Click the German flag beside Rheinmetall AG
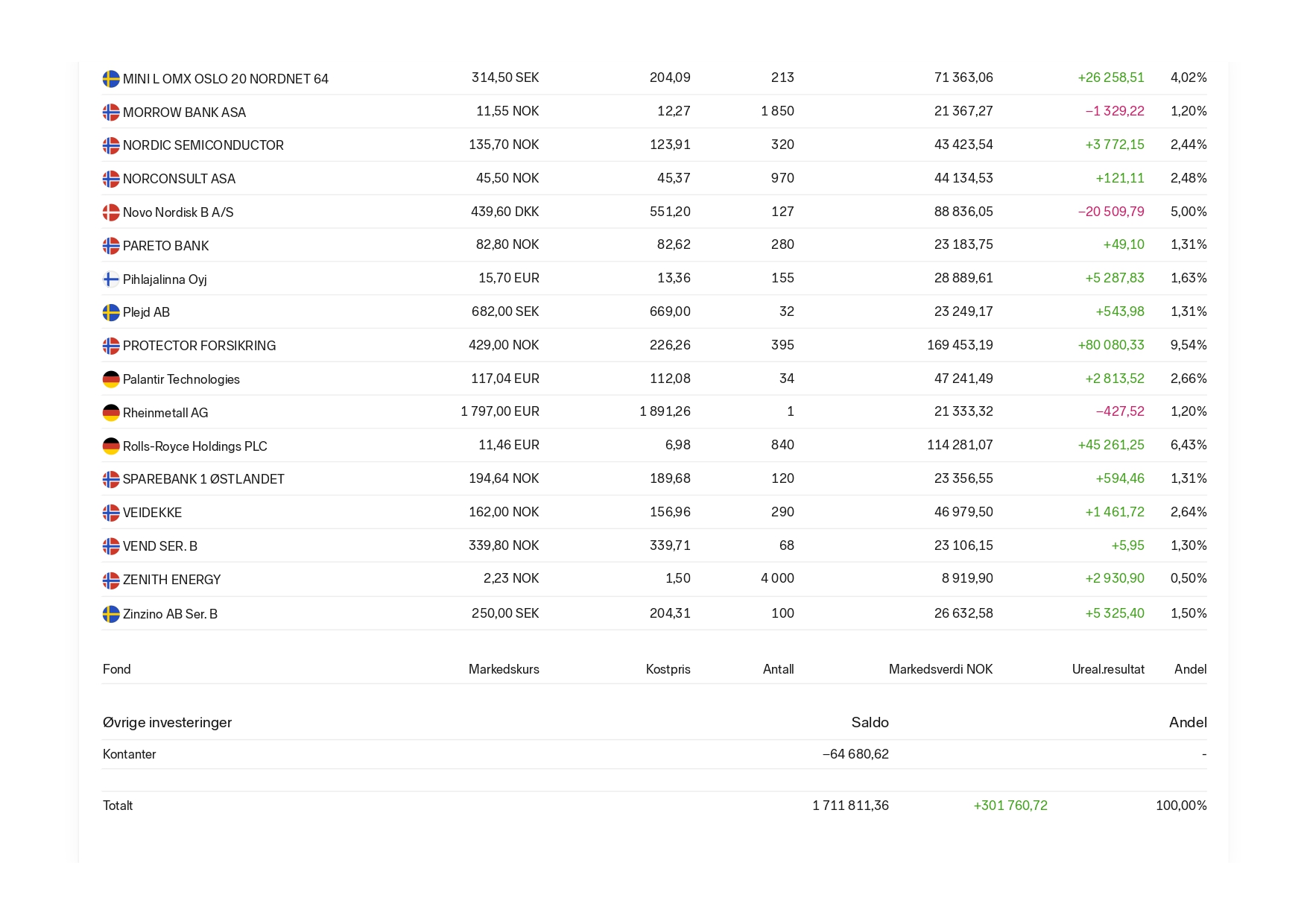 111,412
